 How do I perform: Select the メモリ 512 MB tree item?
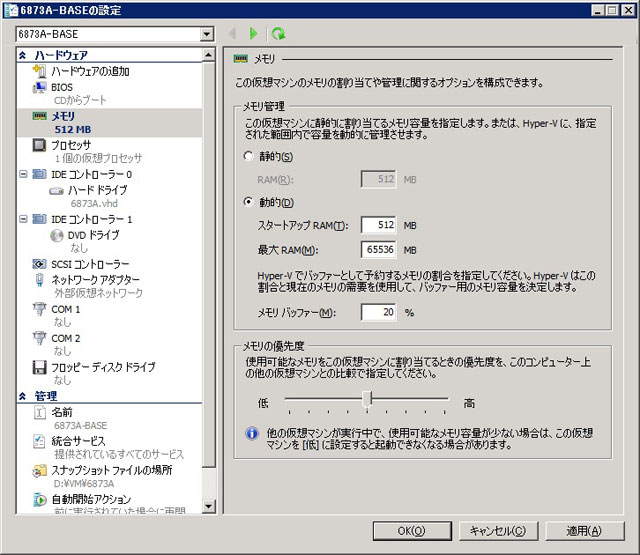click(109, 123)
